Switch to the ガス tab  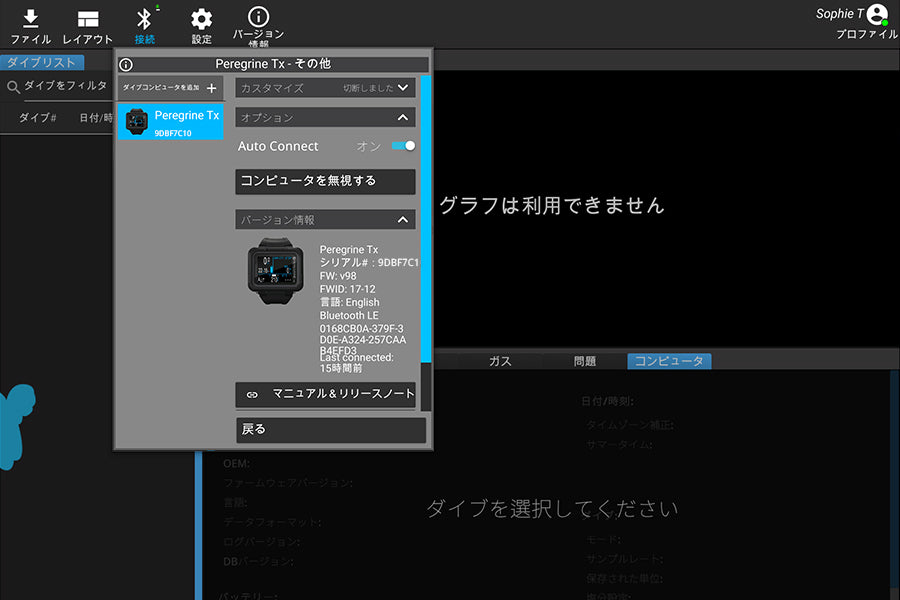coord(500,361)
